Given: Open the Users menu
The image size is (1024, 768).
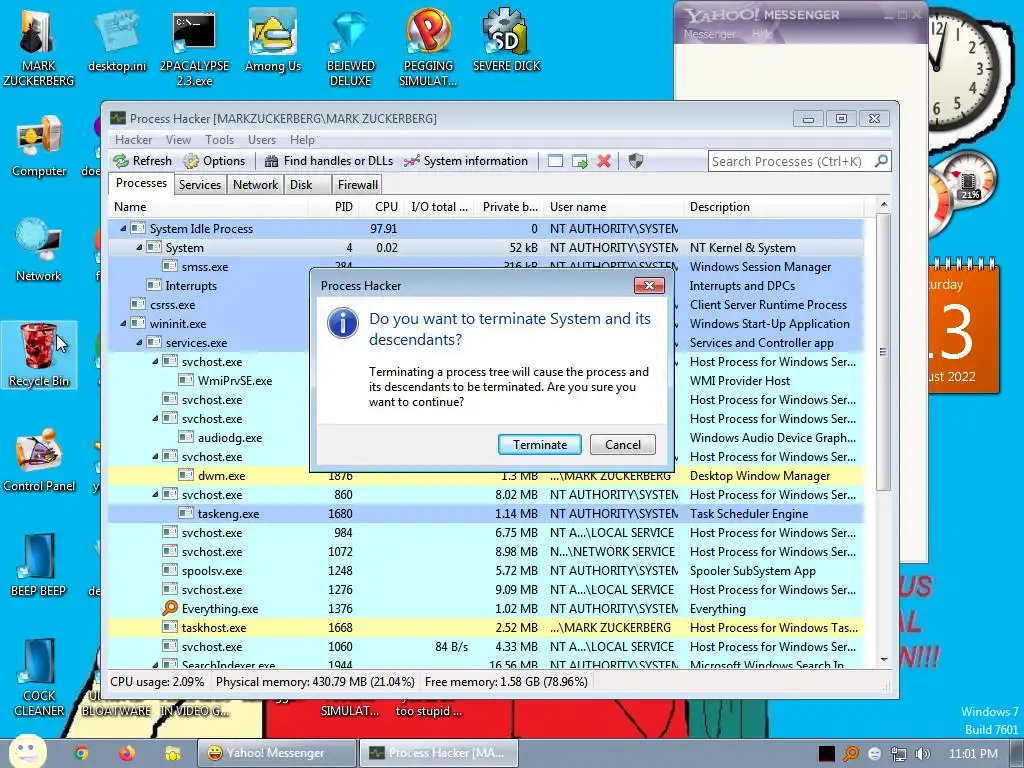Looking at the screenshot, I should pos(262,140).
